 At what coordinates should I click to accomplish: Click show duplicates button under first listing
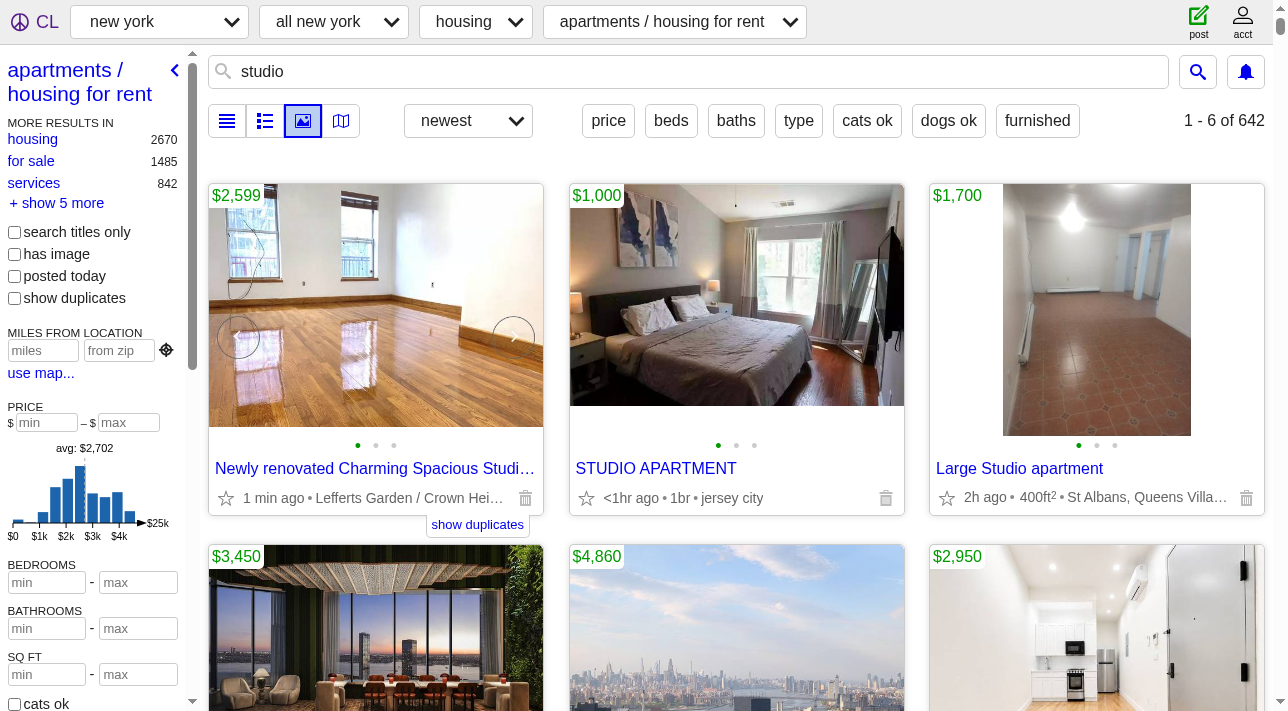pyautogui.click(x=478, y=525)
